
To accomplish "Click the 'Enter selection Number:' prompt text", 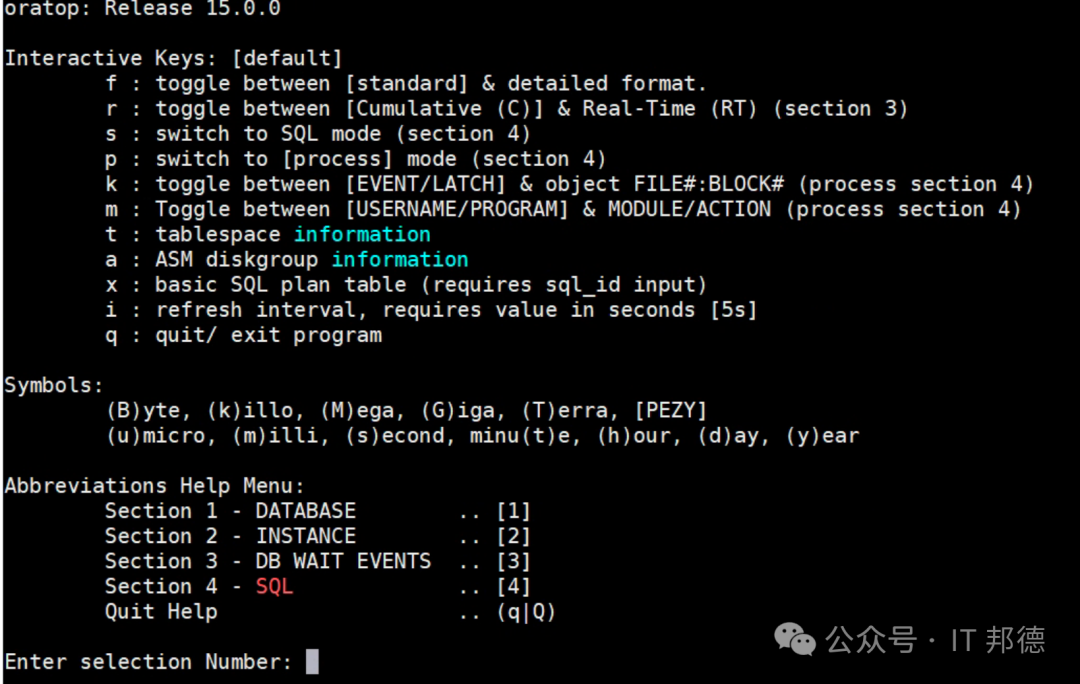I will pyautogui.click(x=149, y=662).
